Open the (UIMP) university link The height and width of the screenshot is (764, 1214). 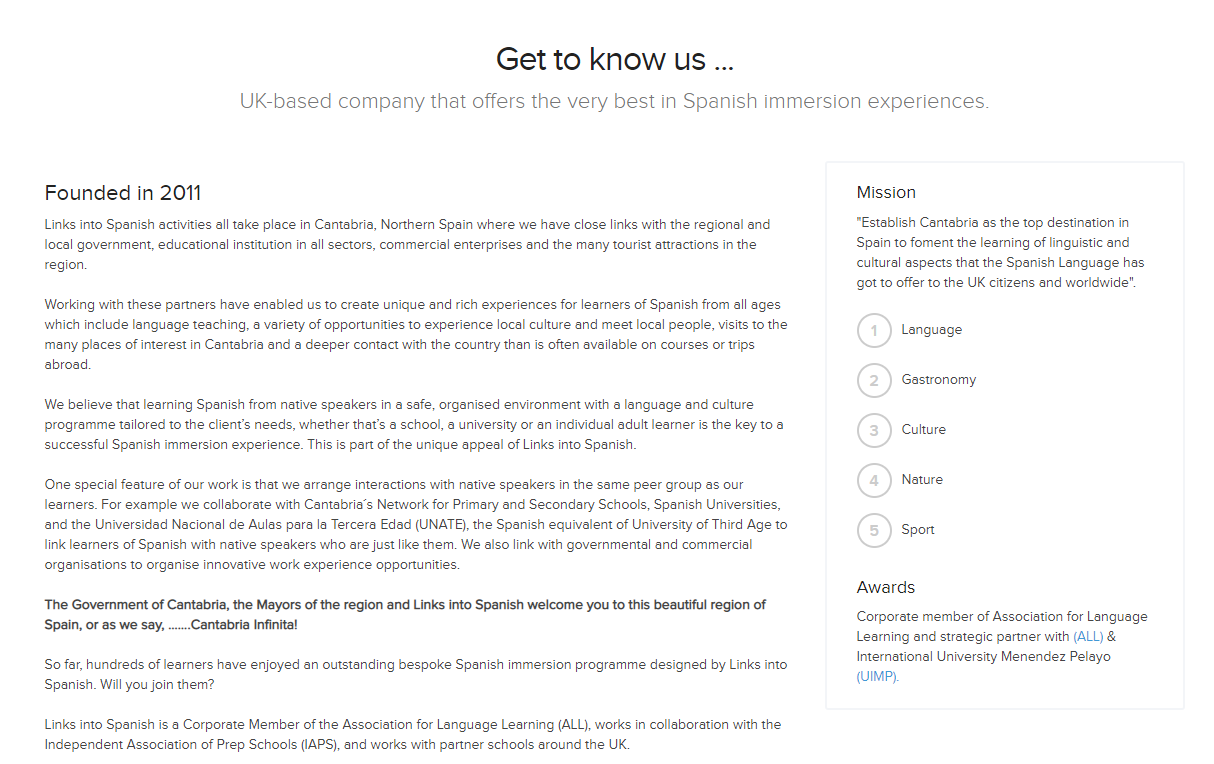point(877,677)
